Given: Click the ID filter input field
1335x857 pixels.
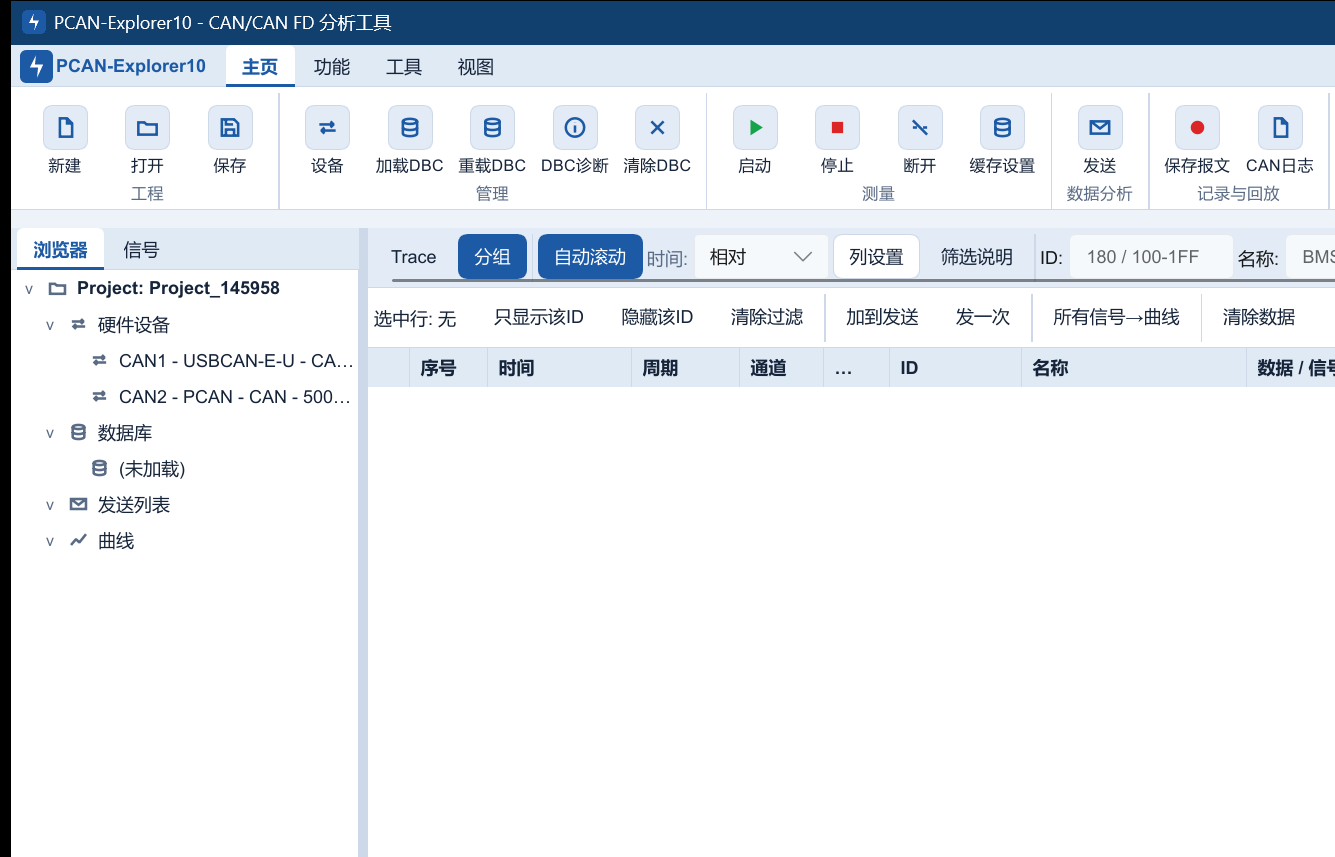Looking at the screenshot, I should 1152,257.
